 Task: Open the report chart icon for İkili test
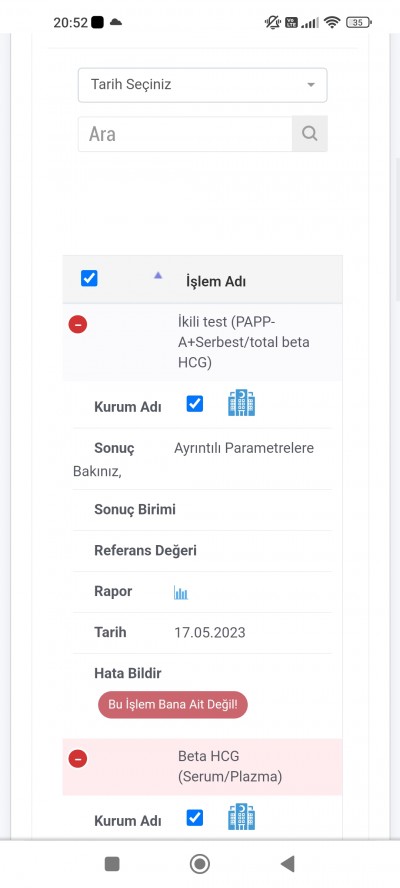(x=181, y=593)
